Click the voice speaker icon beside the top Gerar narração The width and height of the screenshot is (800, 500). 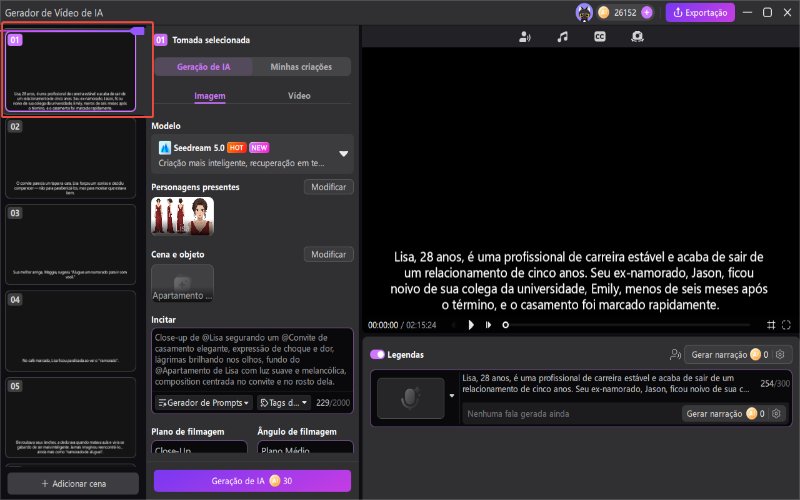(x=675, y=355)
